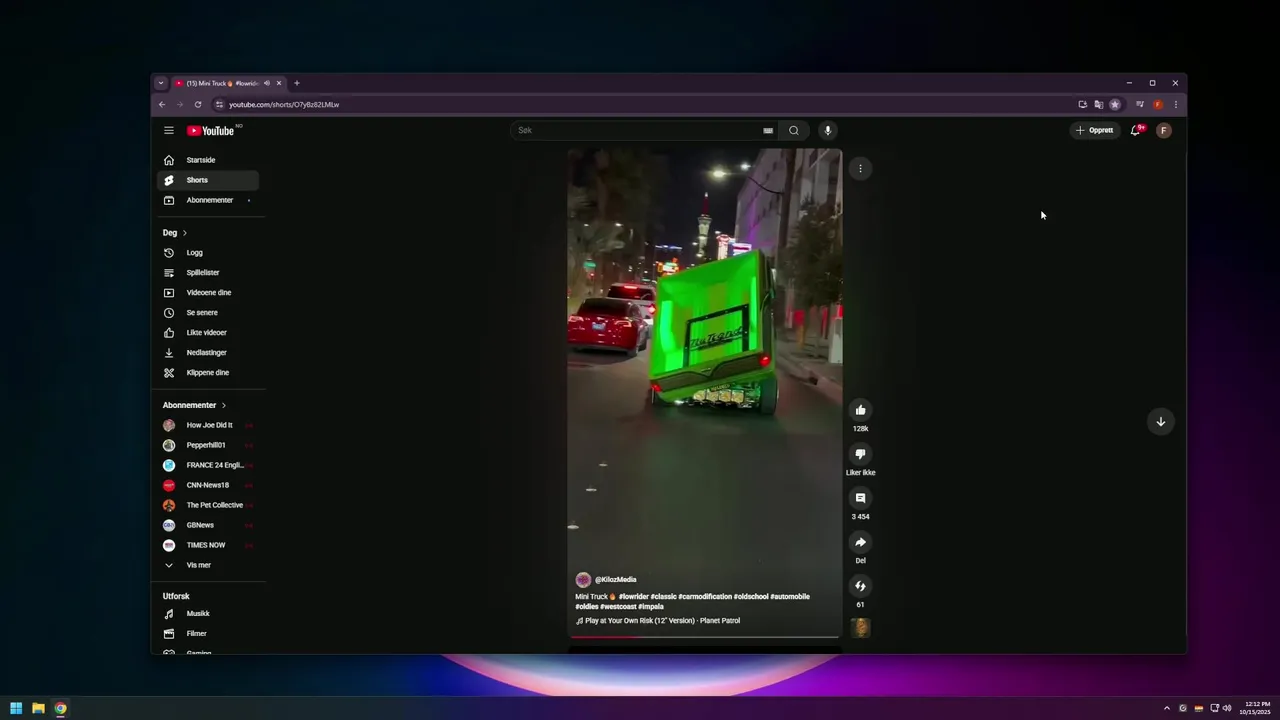This screenshot has width=1280, height=720.
Task: Expand the Deg section chevron
Action: pyautogui.click(x=184, y=233)
